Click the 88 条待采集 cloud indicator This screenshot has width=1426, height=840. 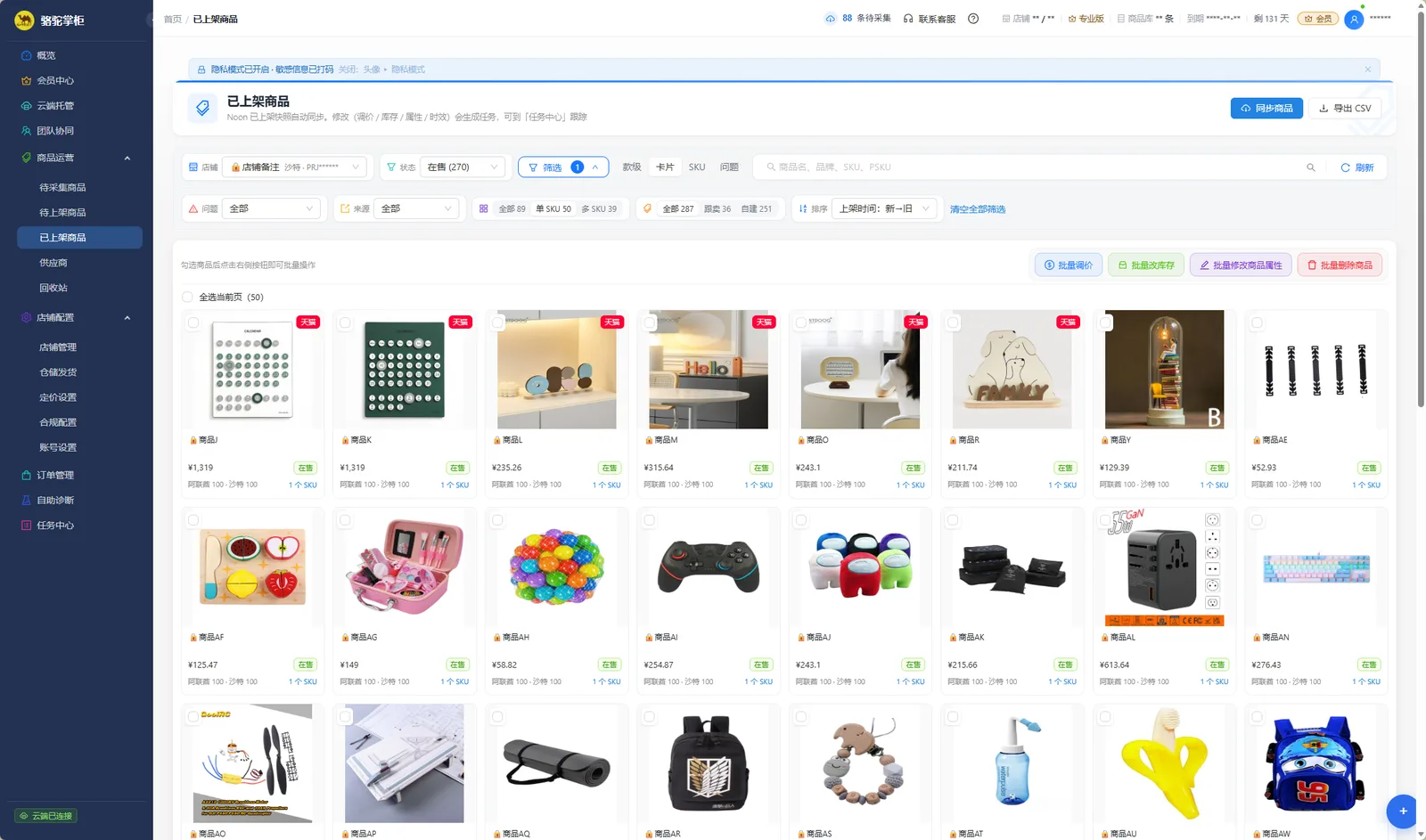click(x=857, y=18)
